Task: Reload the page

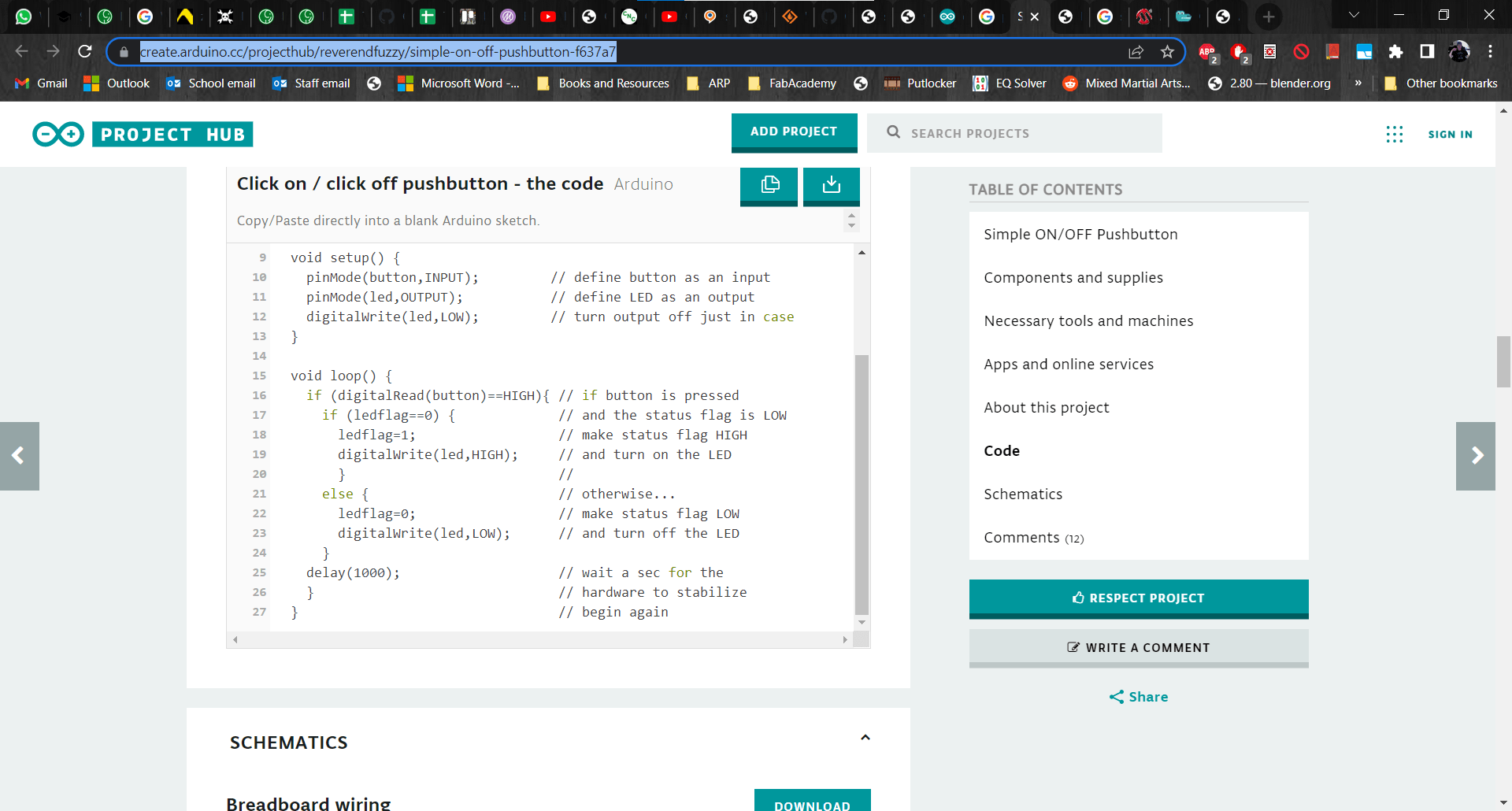Action: coord(85,52)
